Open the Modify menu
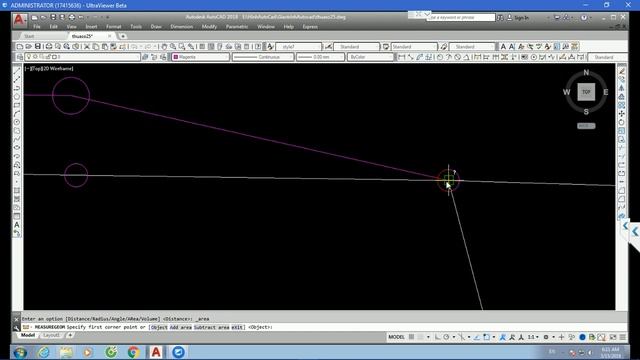 point(209,27)
